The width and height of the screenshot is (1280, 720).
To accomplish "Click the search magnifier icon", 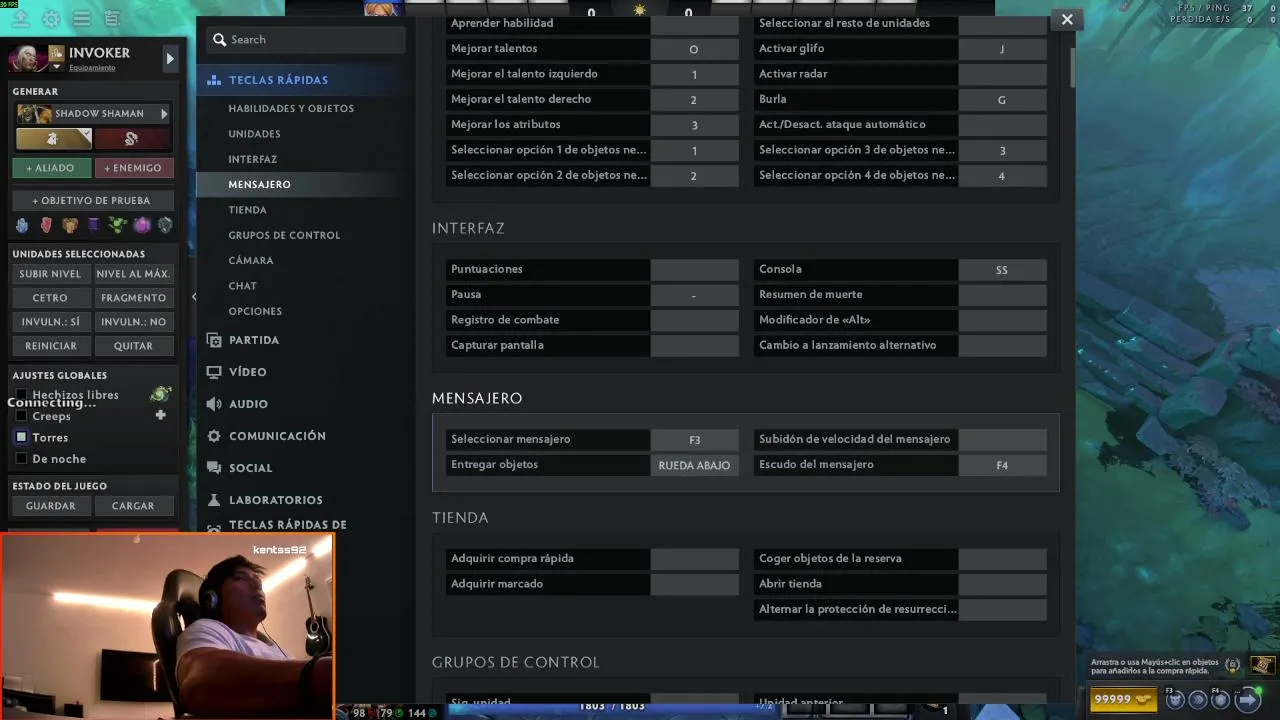I will click(219, 40).
